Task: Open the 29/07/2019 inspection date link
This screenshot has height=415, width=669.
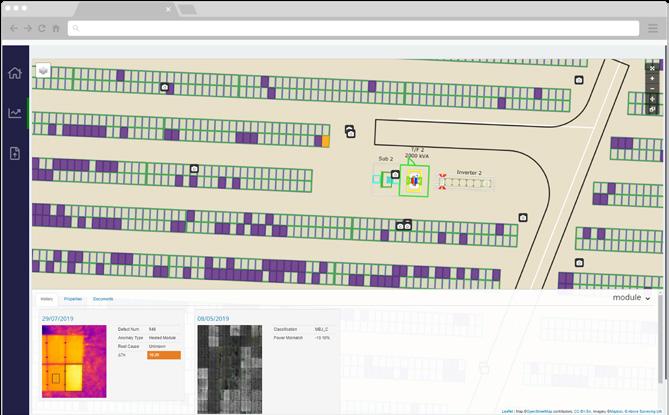Action: [x=58, y=319]
